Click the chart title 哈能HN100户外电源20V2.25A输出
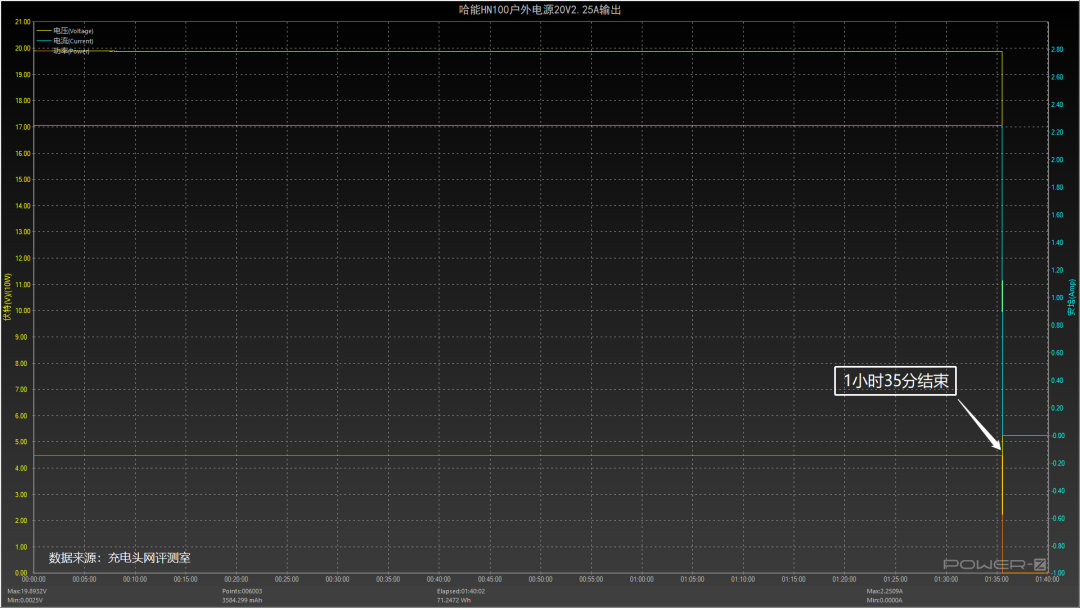 [540, 10]
